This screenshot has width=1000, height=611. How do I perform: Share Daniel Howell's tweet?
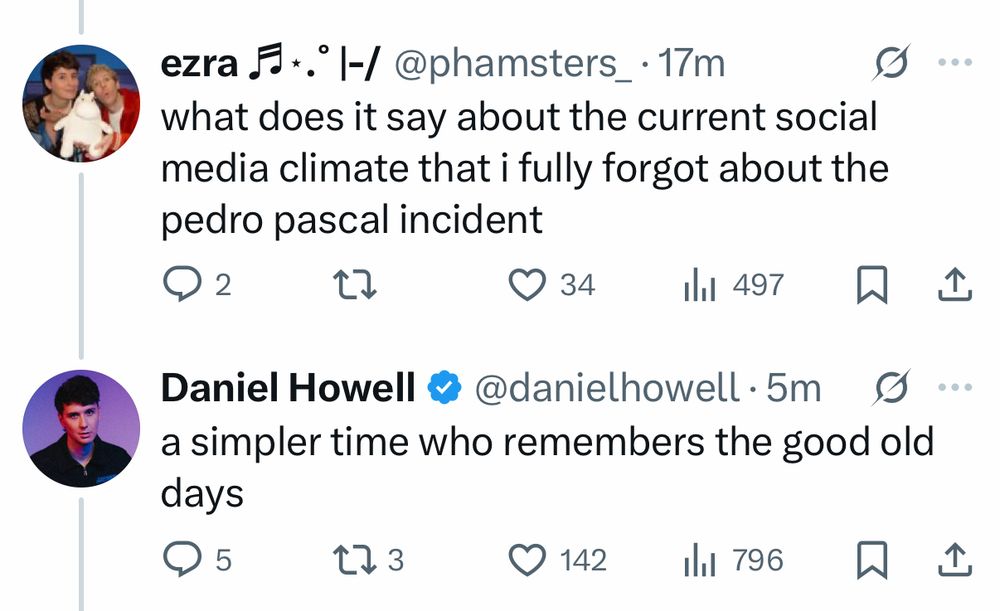click(x=955, y=559)
